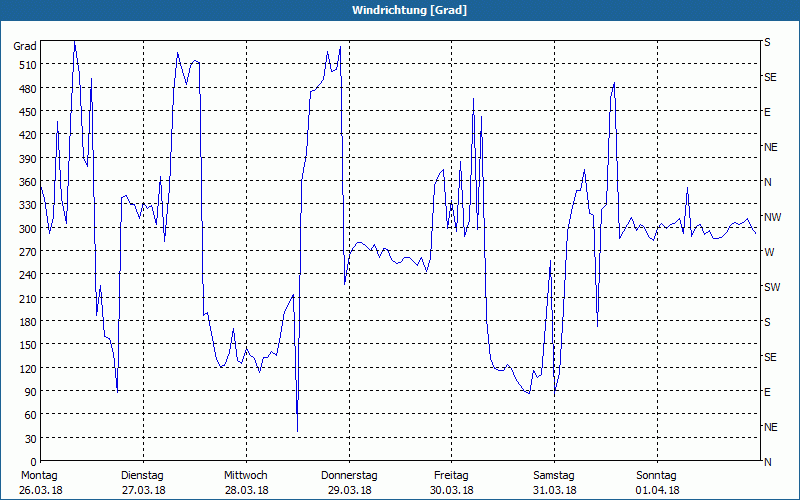This screenshot has width=800, height=500.
Task: Select the 390 y-axis value
Action: [x=29, y=159]
